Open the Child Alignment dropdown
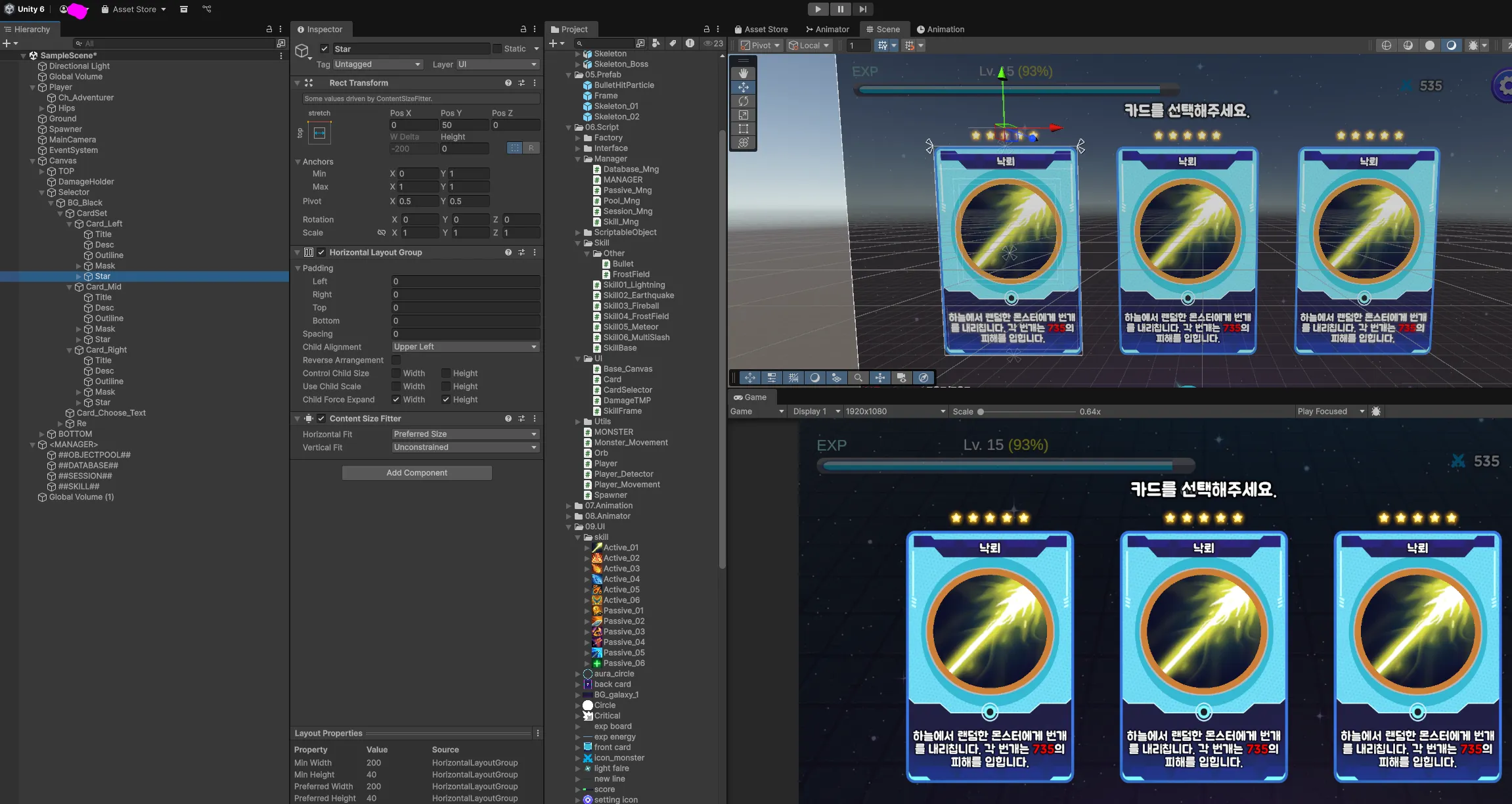 pyautogui.click(x=465, y=347)
